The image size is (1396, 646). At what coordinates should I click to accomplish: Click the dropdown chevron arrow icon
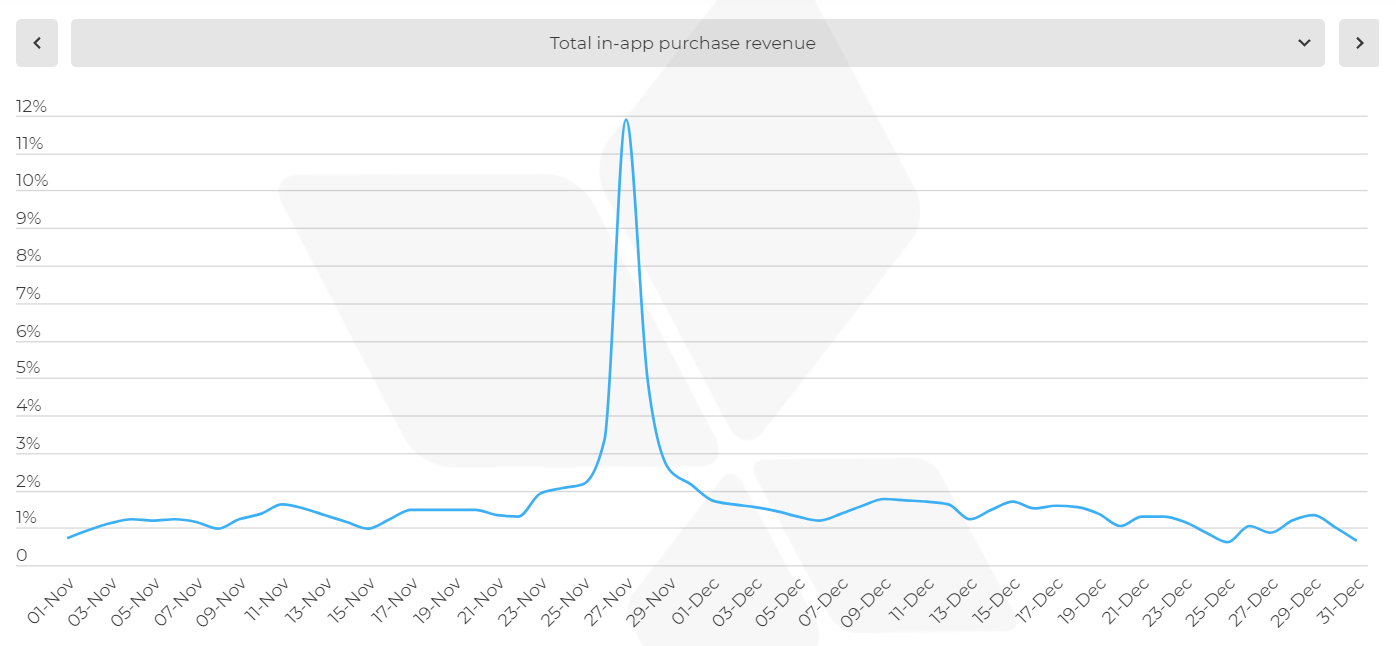pyautogui.click(x=1304, y=43)
